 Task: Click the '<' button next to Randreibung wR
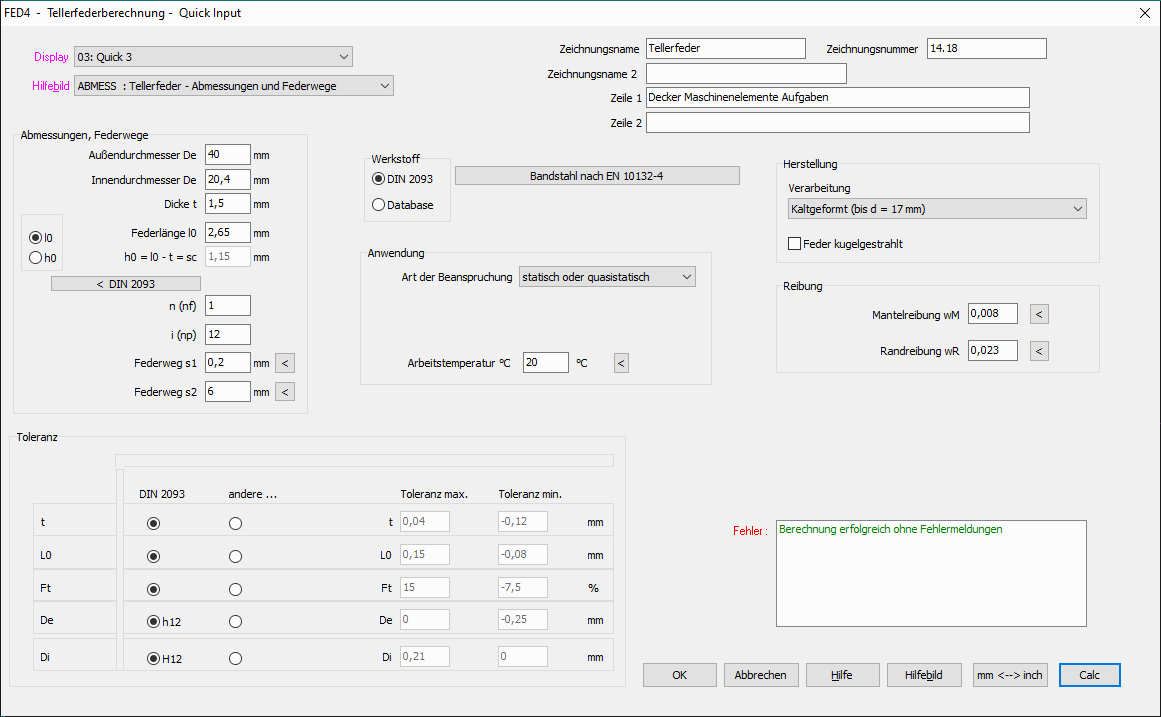point(1040,351)
